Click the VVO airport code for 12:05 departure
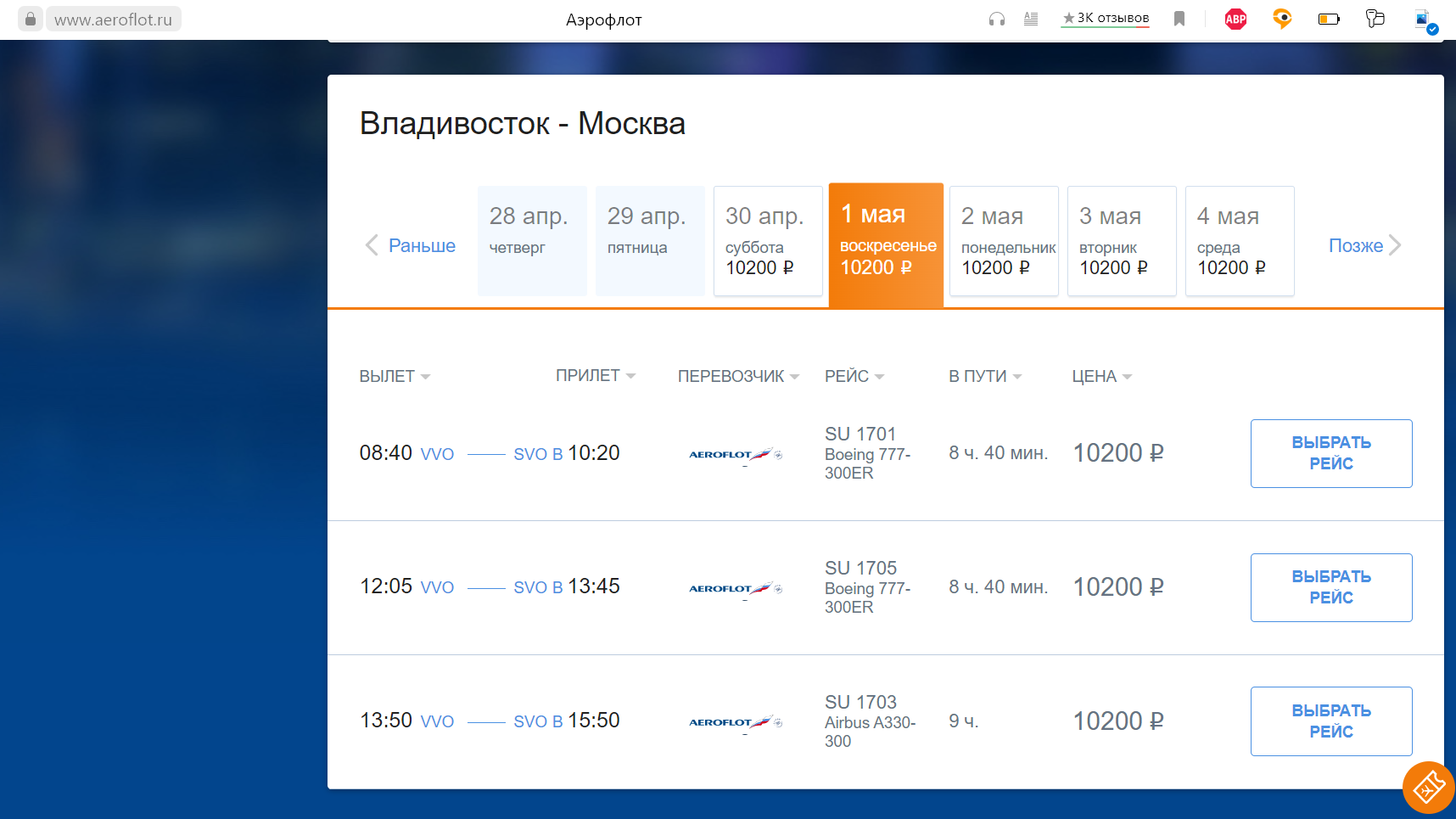 437,587
